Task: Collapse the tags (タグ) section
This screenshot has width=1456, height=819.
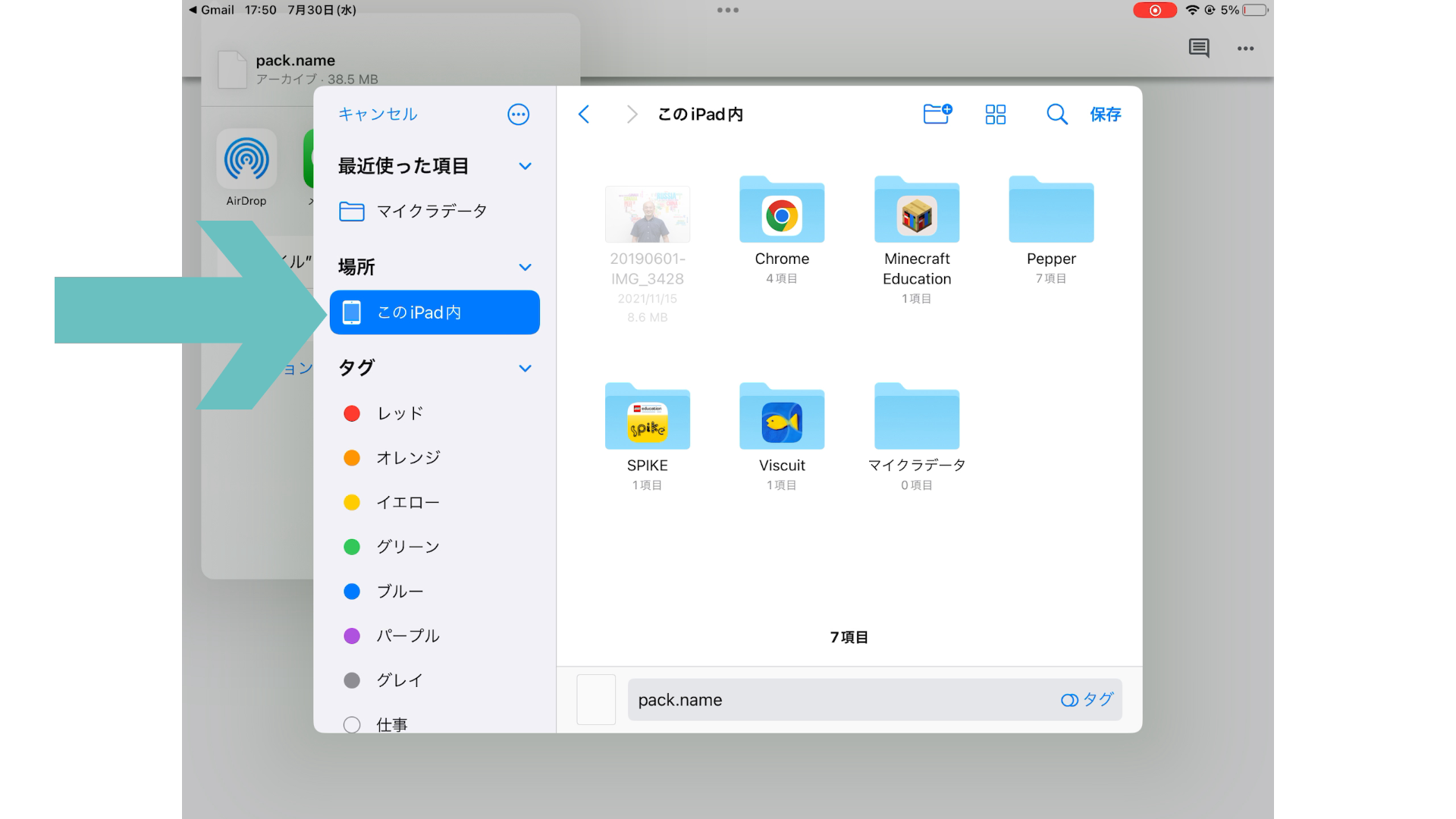Action: [x=525, y=368]
